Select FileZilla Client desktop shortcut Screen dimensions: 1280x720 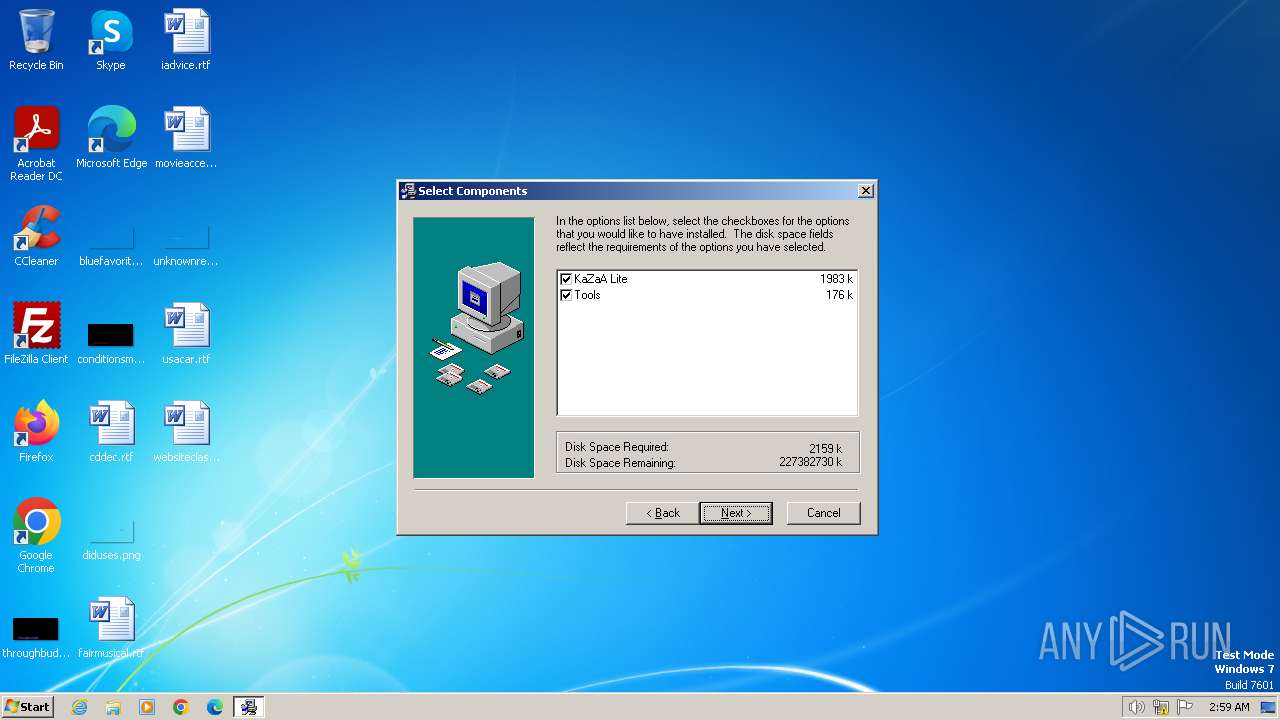point(36,334)
